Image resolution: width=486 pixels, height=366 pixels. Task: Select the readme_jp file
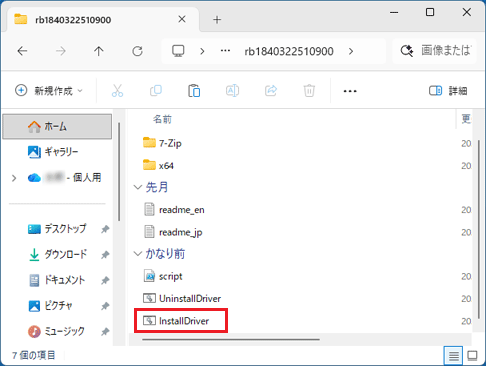point(173,232)
